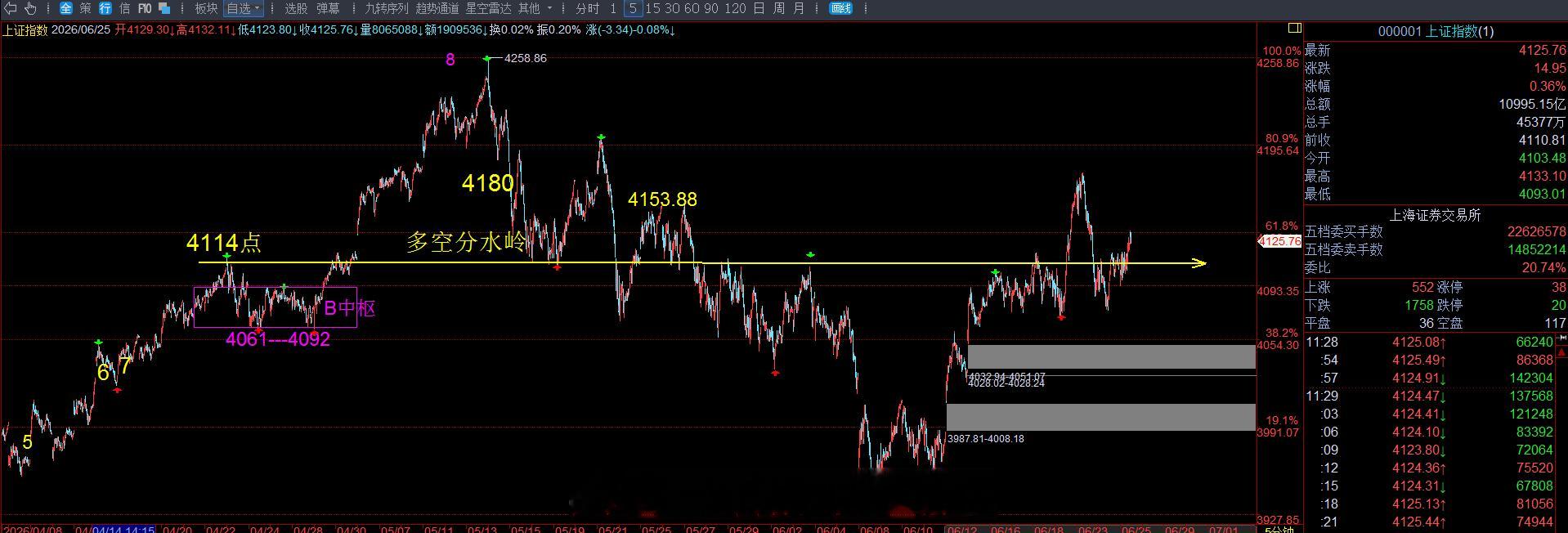The width and height of the screenshot is (1568, 533).
Task: Click the 最新 4125.76 value
Action: [1542, 50]
